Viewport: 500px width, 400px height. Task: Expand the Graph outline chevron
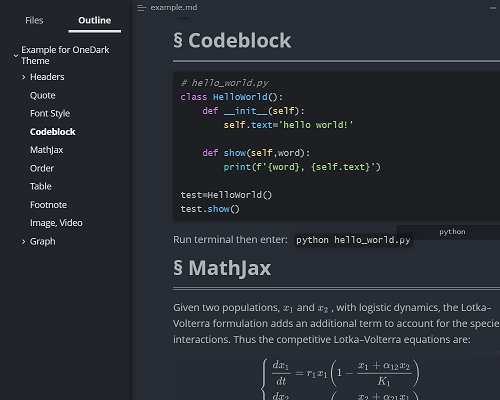(23, 242)
